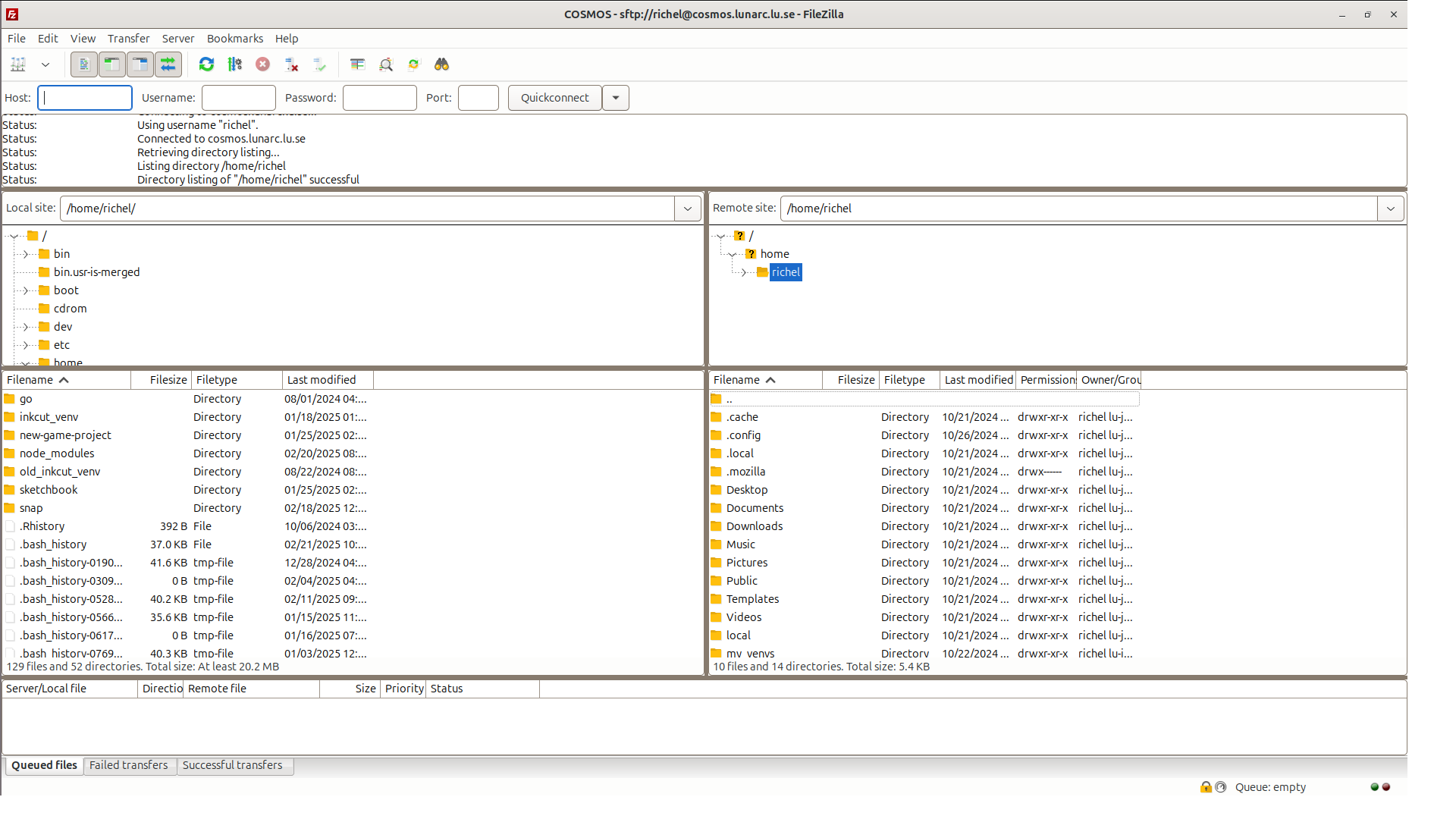Open the Transfer menu
The image size is (1456, 819).
pos(128,38)
